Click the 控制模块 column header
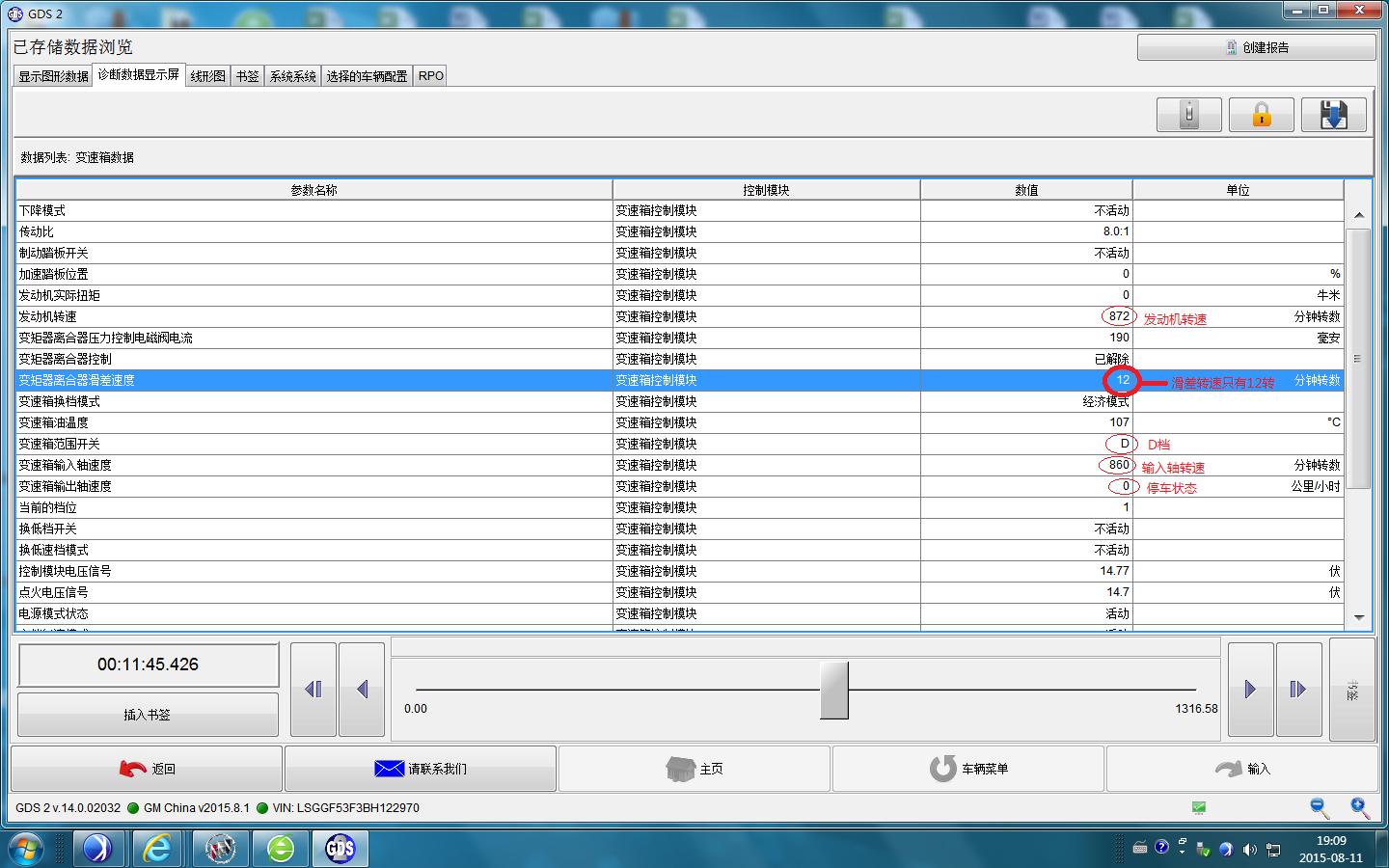1389x868 pixels. point(767,190)
